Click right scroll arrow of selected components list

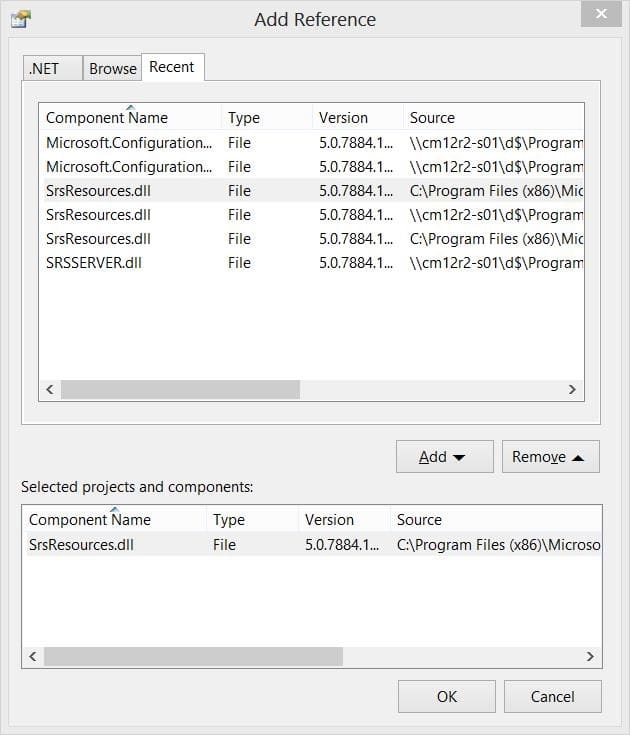click(591, 656)
